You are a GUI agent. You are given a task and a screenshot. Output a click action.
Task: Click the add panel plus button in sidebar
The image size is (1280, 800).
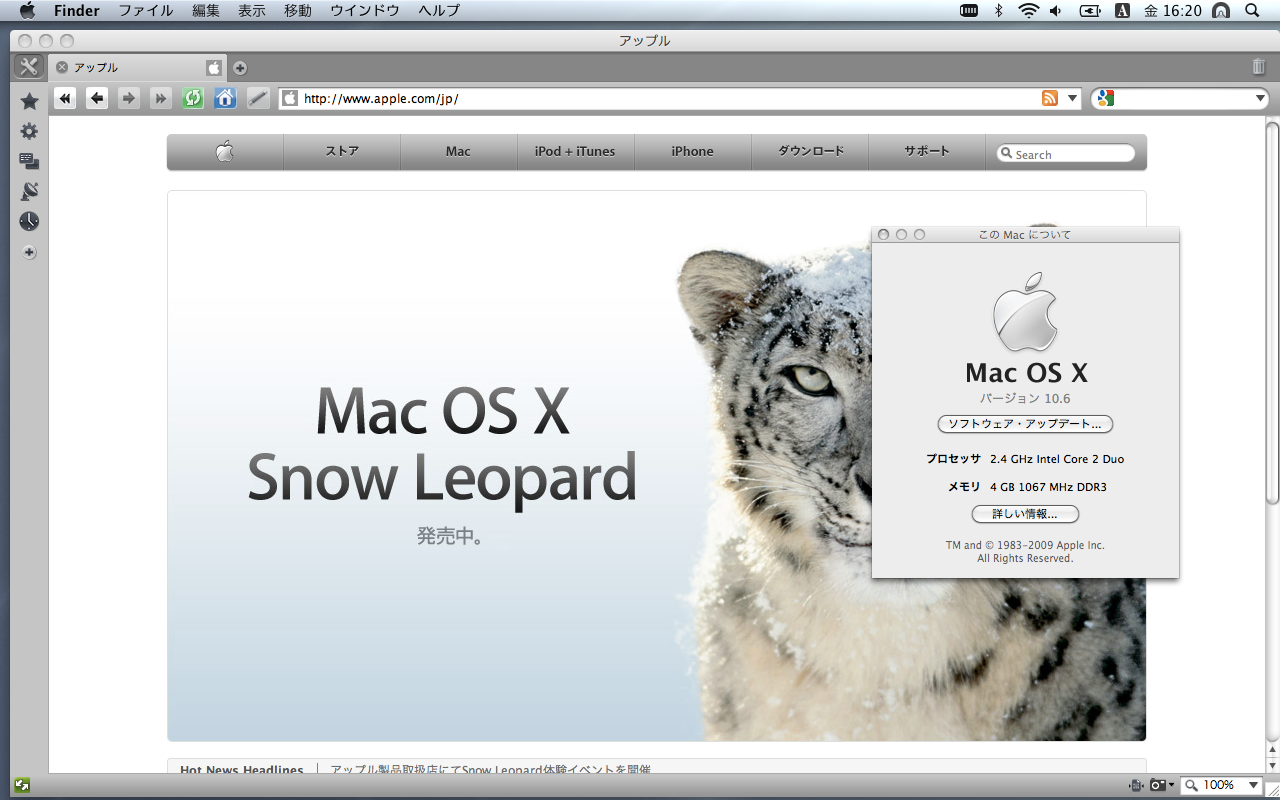(29, 253)
